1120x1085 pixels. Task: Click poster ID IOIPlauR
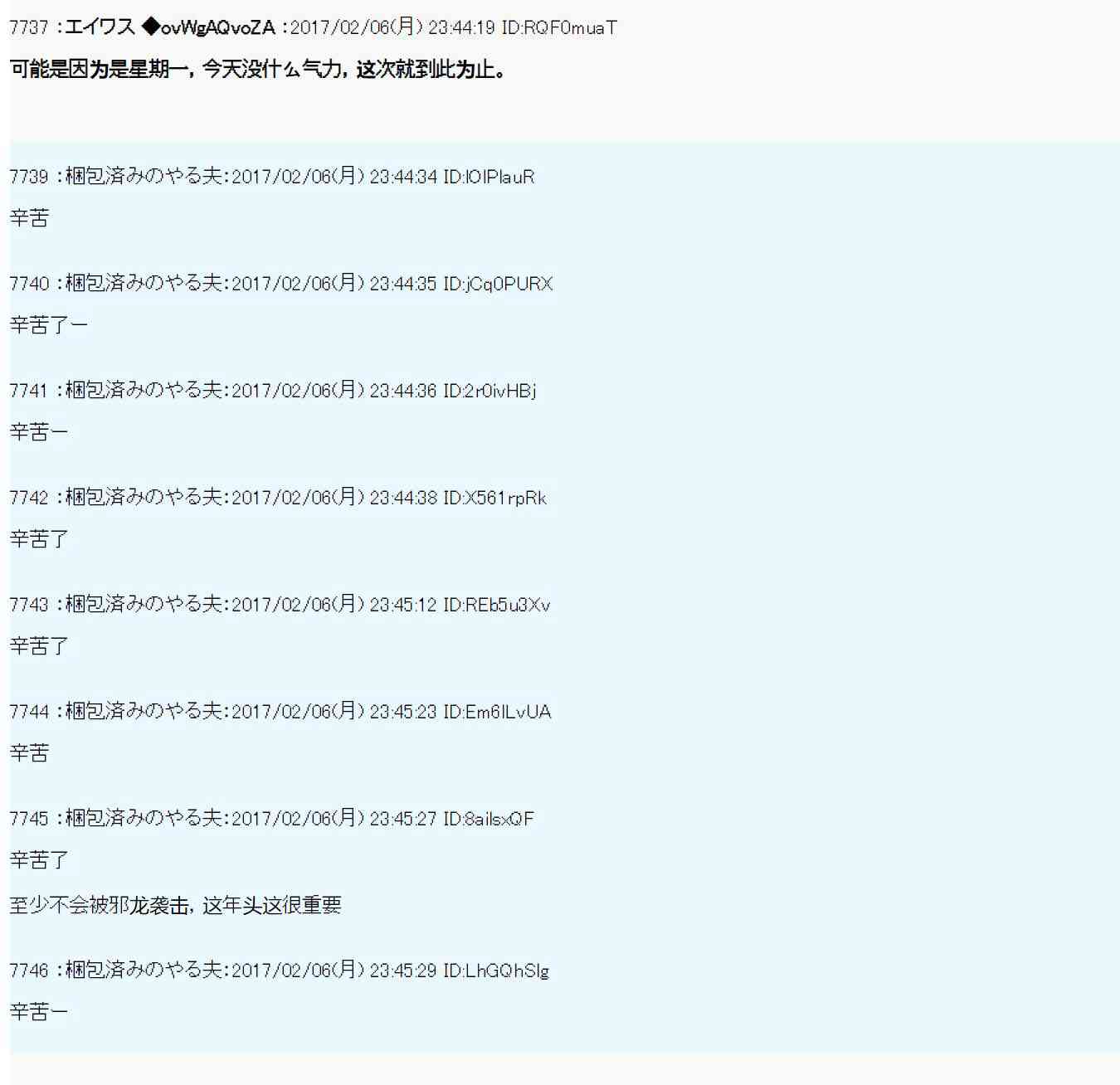click(x=489, y=177)
